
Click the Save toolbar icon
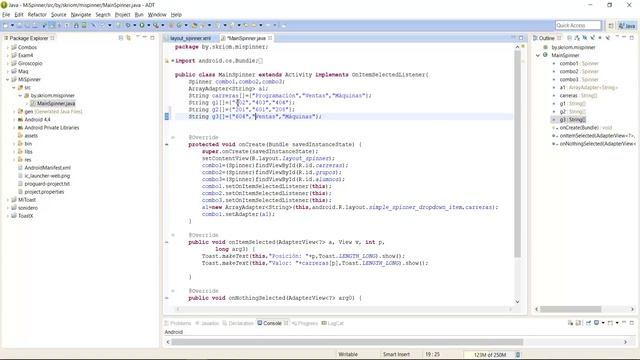(19, 25)
